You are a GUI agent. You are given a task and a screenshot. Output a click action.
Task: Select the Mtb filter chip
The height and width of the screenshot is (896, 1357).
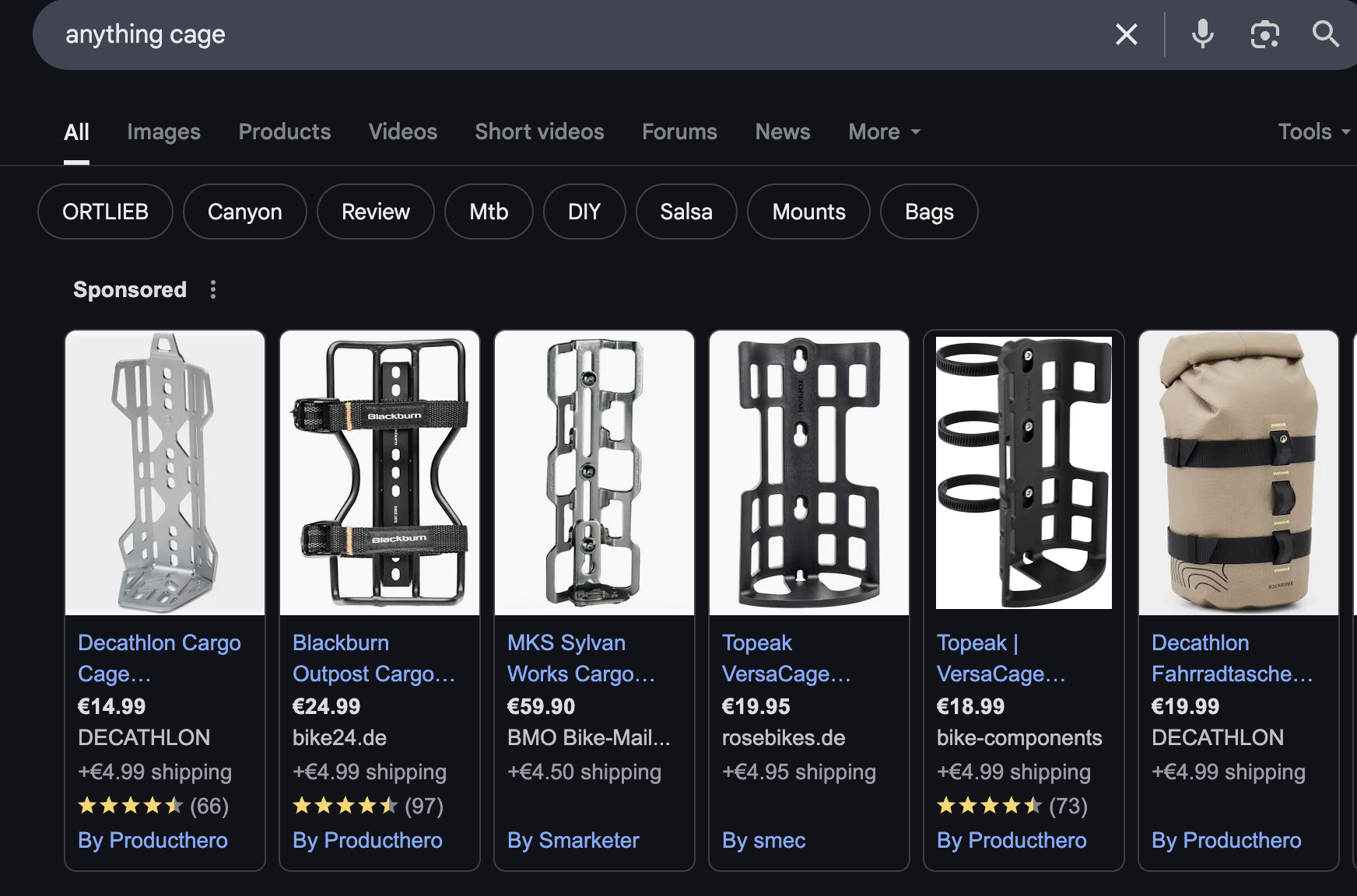point(489,212)
